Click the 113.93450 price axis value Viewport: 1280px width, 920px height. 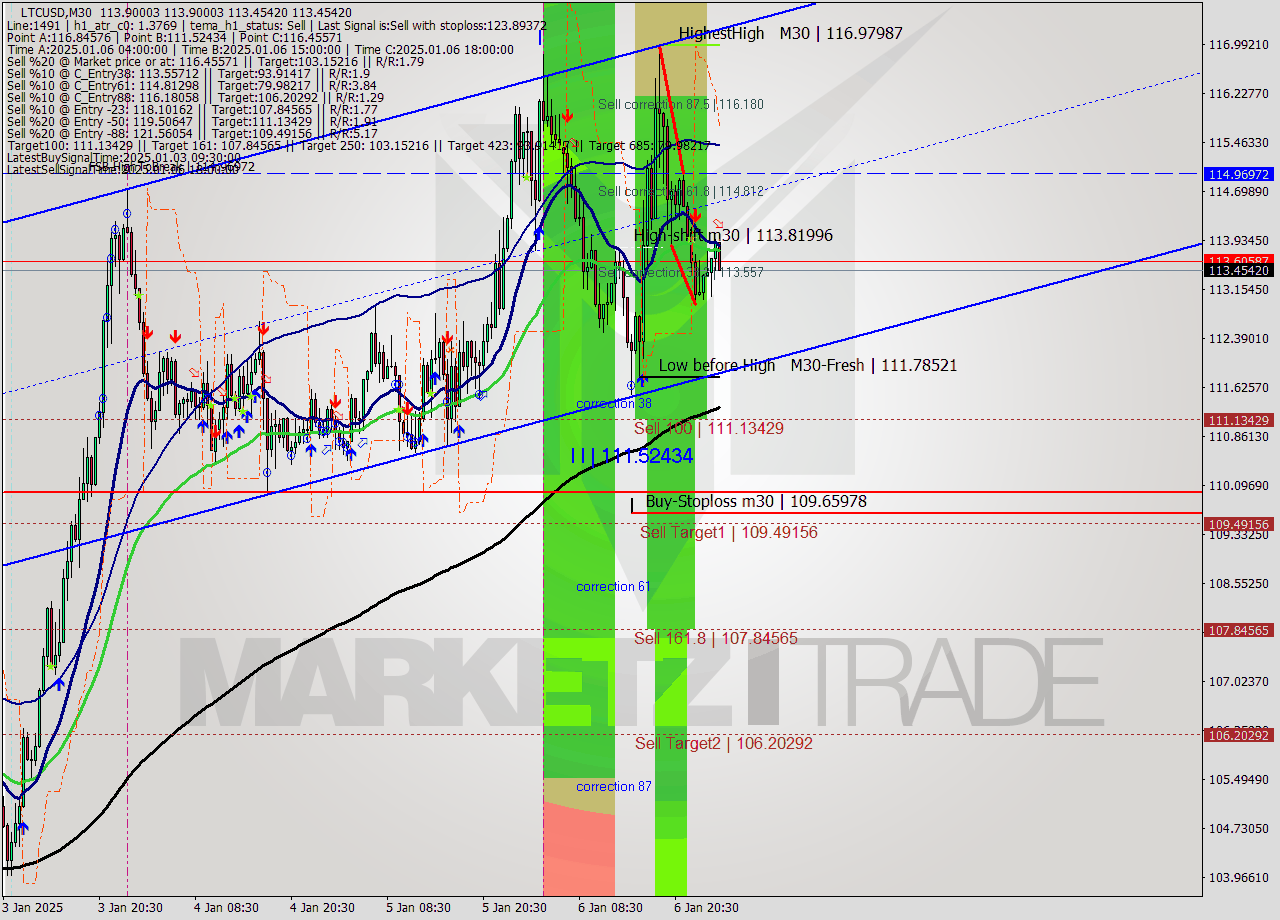pyautogui.click(x=1238, y=240)
